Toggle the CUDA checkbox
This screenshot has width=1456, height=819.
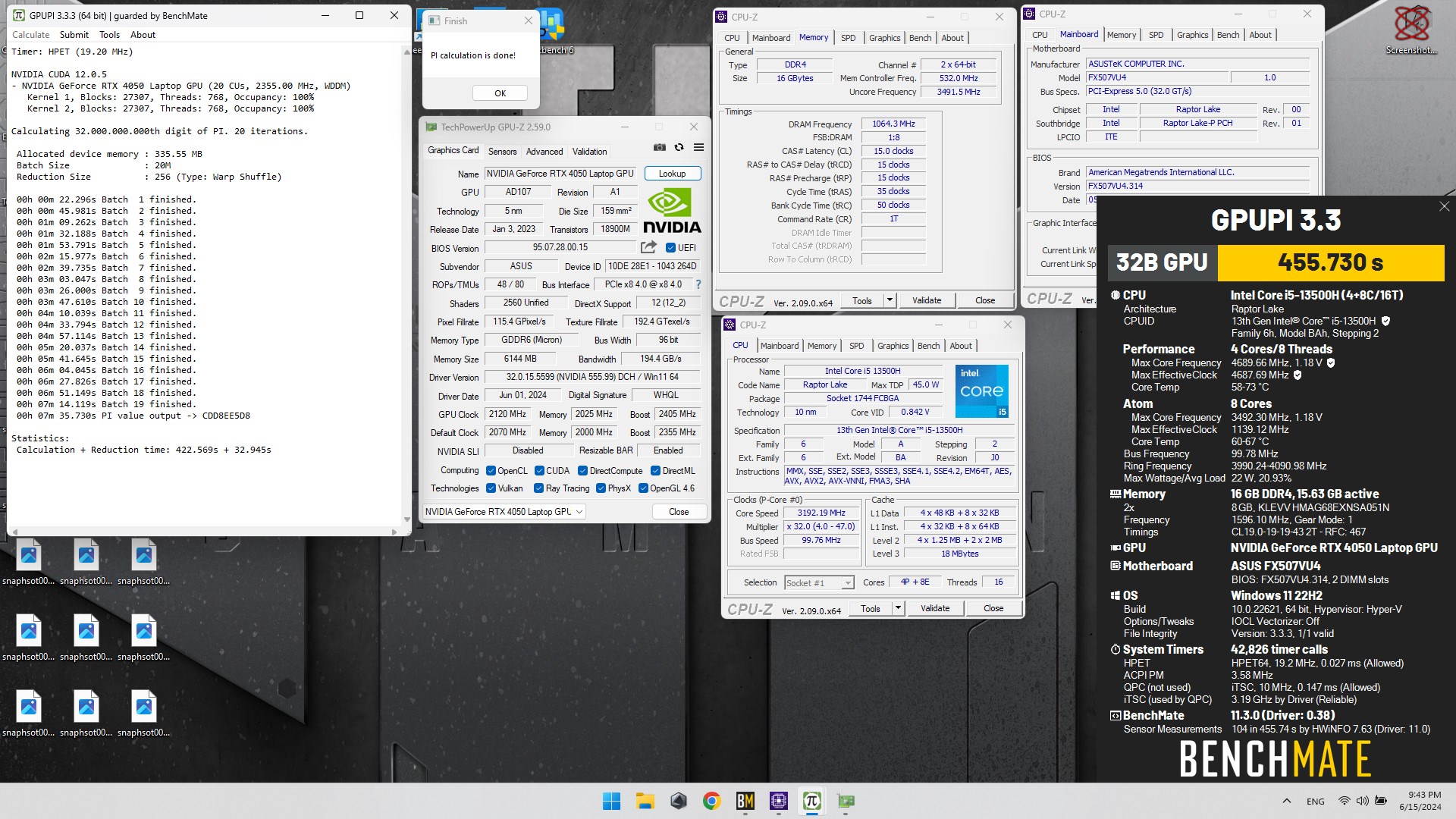point(539,471)
